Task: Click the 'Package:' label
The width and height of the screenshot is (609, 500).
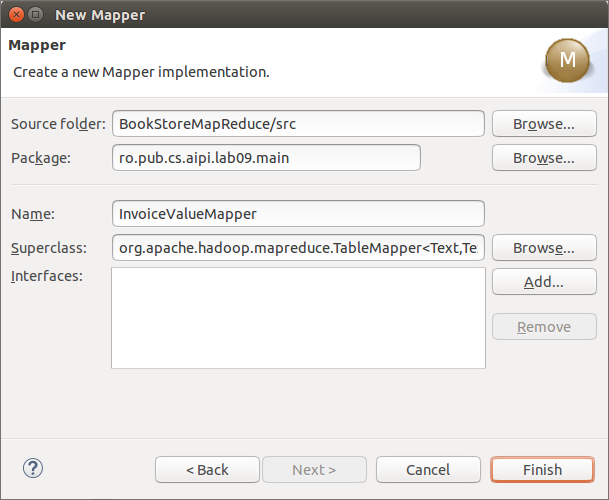Action: click(41, 158)
